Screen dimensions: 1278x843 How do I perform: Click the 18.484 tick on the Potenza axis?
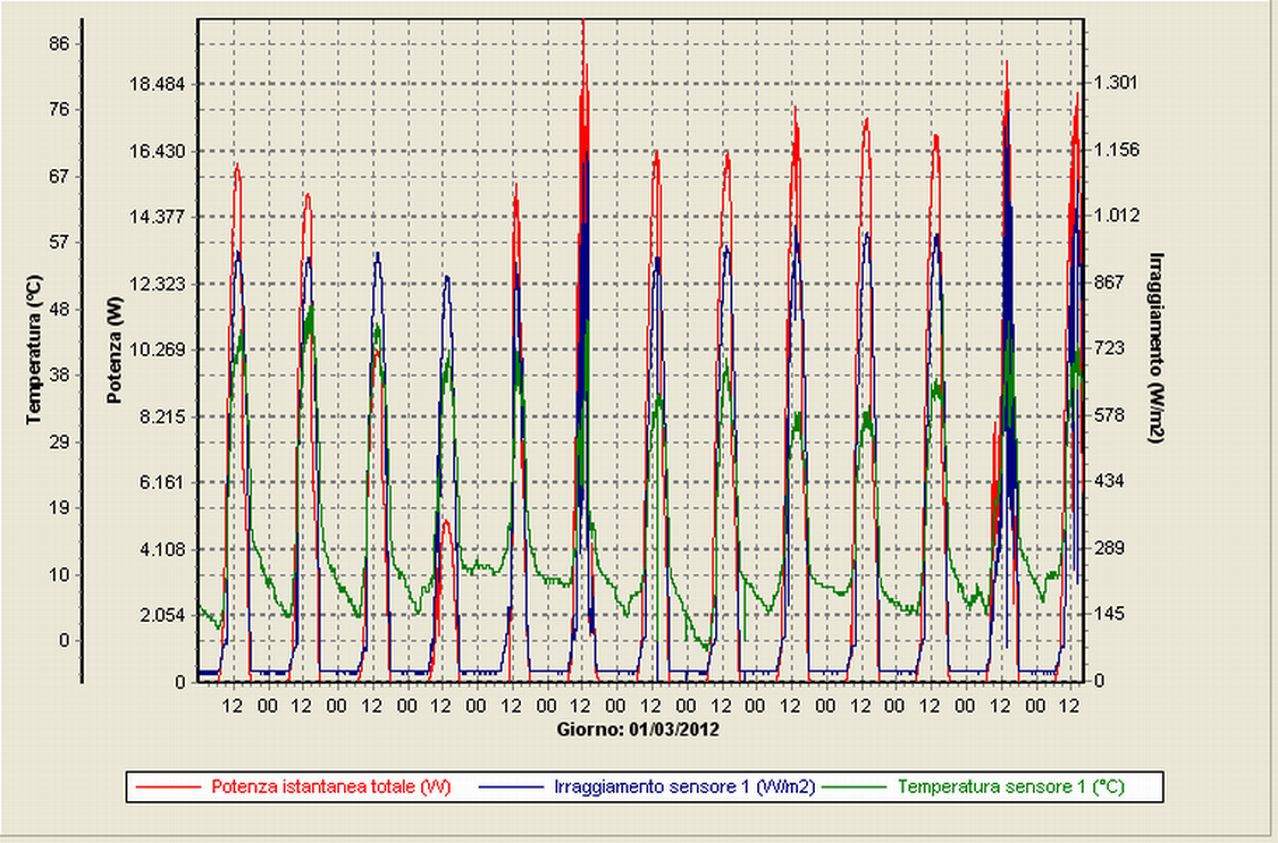[x=158, y=85]
